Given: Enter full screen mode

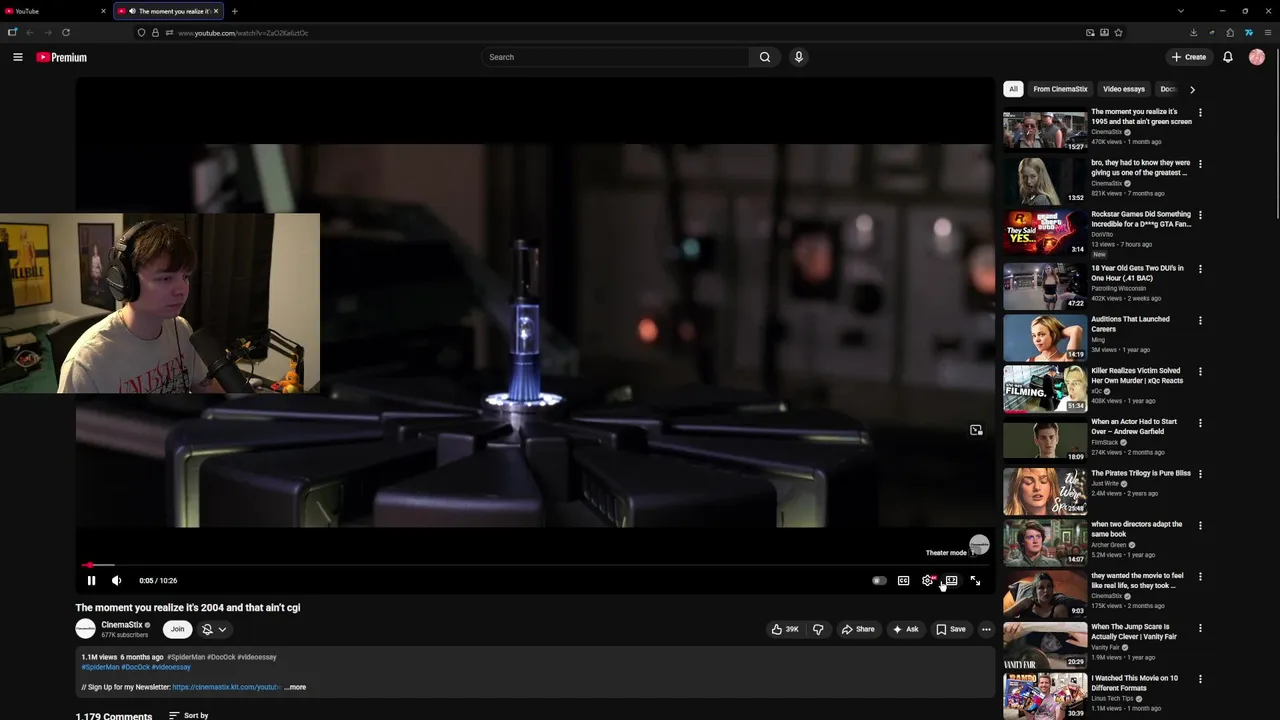Looking at the screenshot, I should 975,580.
